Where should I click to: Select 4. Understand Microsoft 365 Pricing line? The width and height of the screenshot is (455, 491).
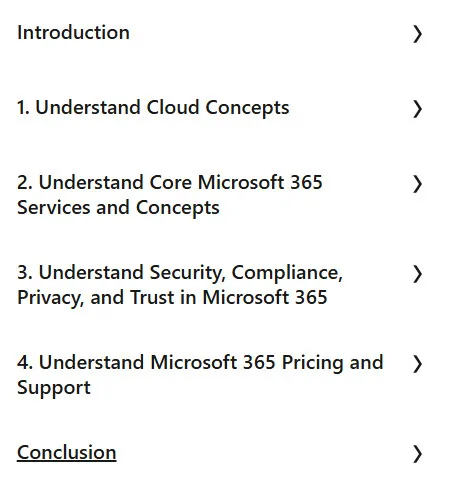pyautogui.click(x=200, y=363)
